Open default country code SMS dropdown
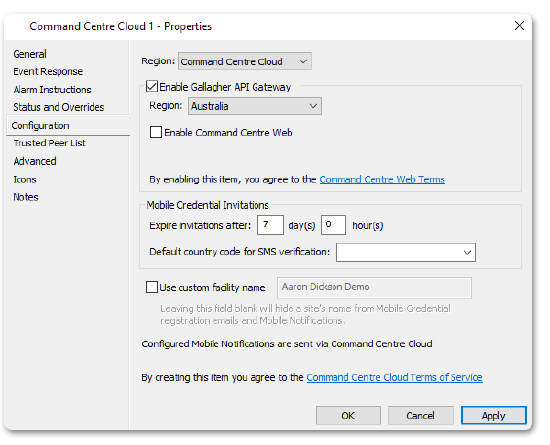Image resolution: width=550 pixels, height=445 pixels. [406, 252]
